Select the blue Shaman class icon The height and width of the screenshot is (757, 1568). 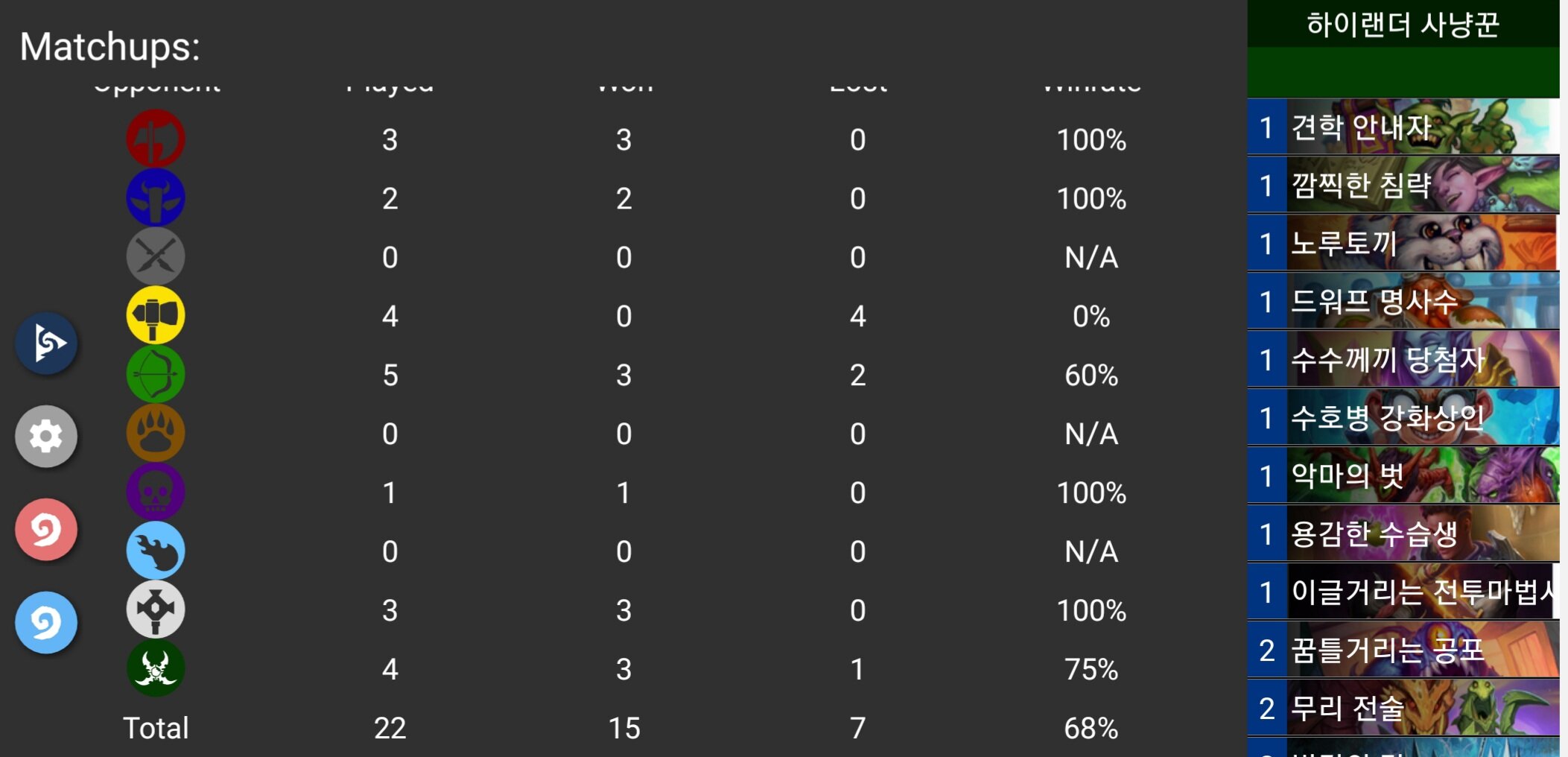click(156, 197)
